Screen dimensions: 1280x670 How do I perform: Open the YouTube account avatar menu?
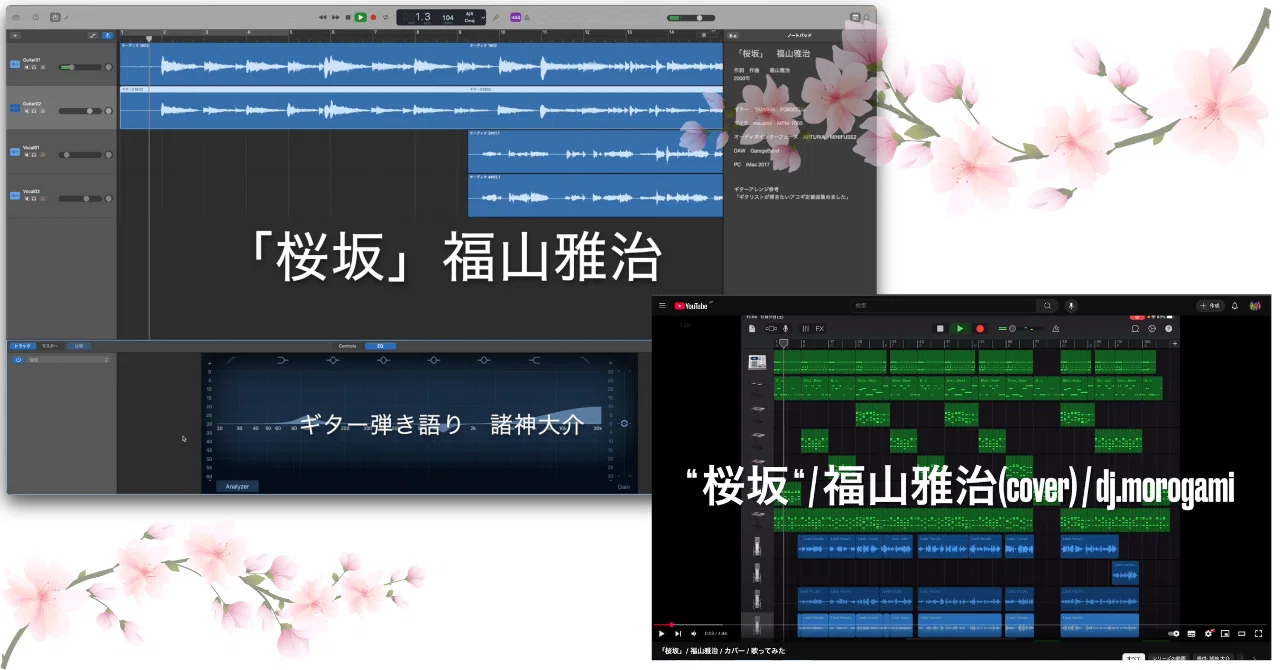[1255, 305]
